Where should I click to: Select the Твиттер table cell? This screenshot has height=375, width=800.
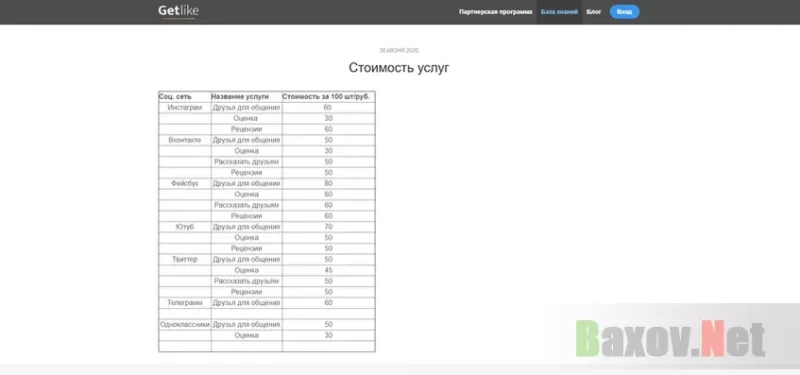point(185,259)
